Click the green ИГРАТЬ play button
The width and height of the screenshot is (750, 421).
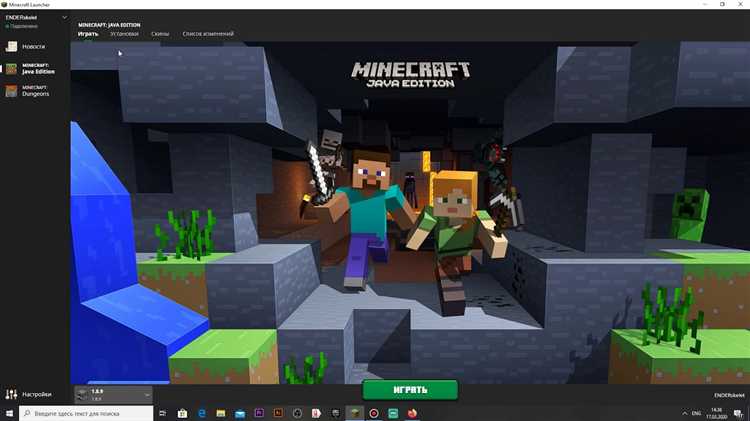[x=410, y=390]
